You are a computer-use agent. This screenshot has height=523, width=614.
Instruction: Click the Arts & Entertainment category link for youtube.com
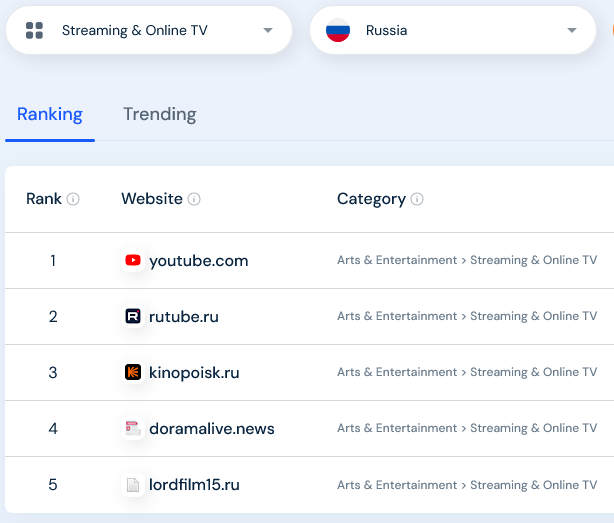[397, 260]
